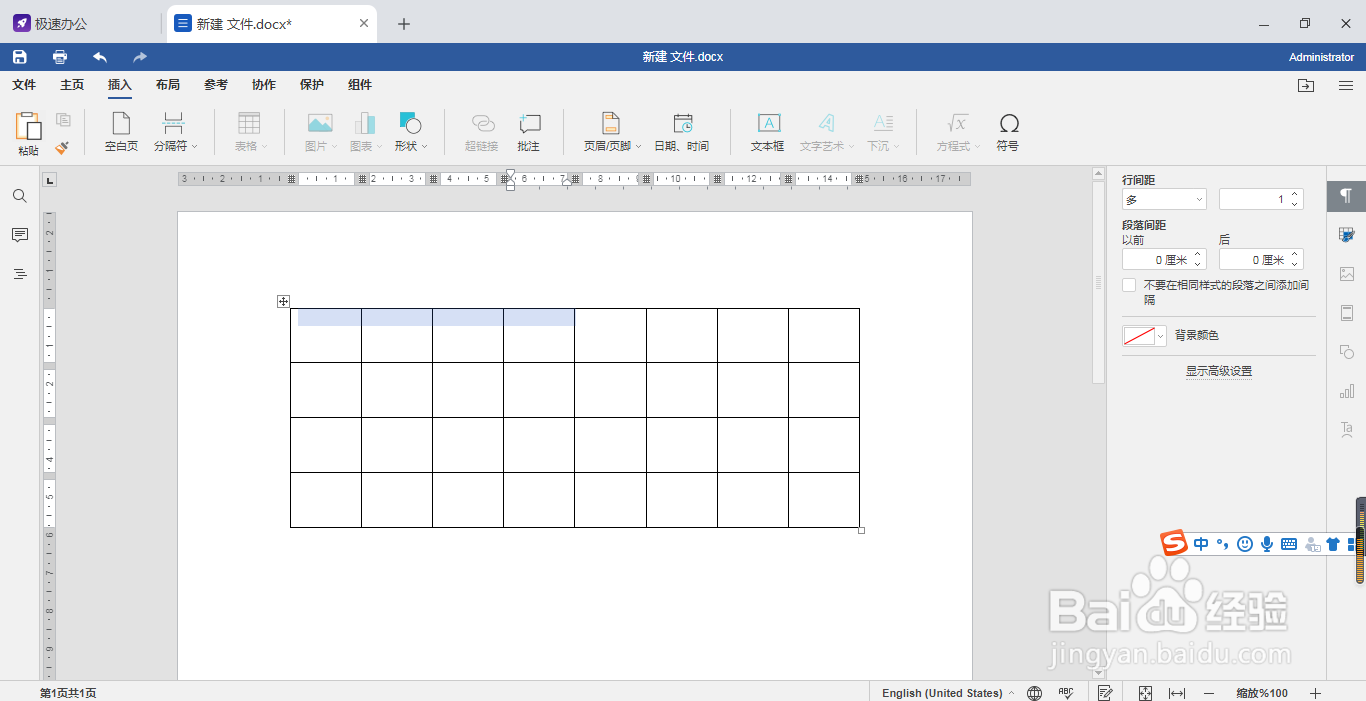1366x701 pixels.
Task: Click the Print icon in title bar
Action: pyautogui.click(x=60, y=57)
